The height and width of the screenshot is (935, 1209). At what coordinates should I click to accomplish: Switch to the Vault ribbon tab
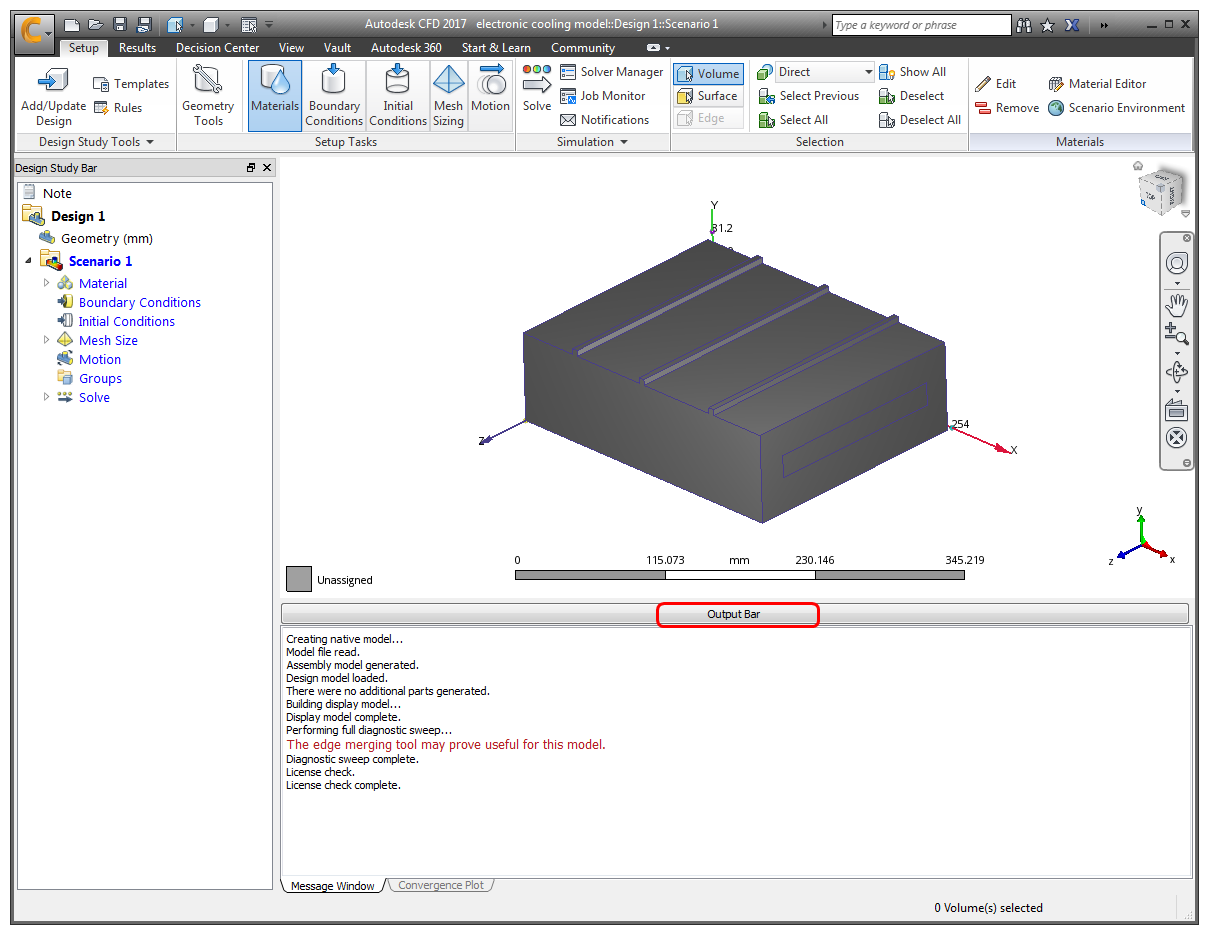(337, 48)
